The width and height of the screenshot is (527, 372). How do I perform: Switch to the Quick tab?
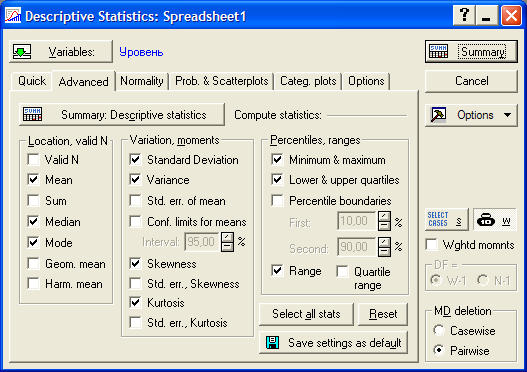coord(32,81)
